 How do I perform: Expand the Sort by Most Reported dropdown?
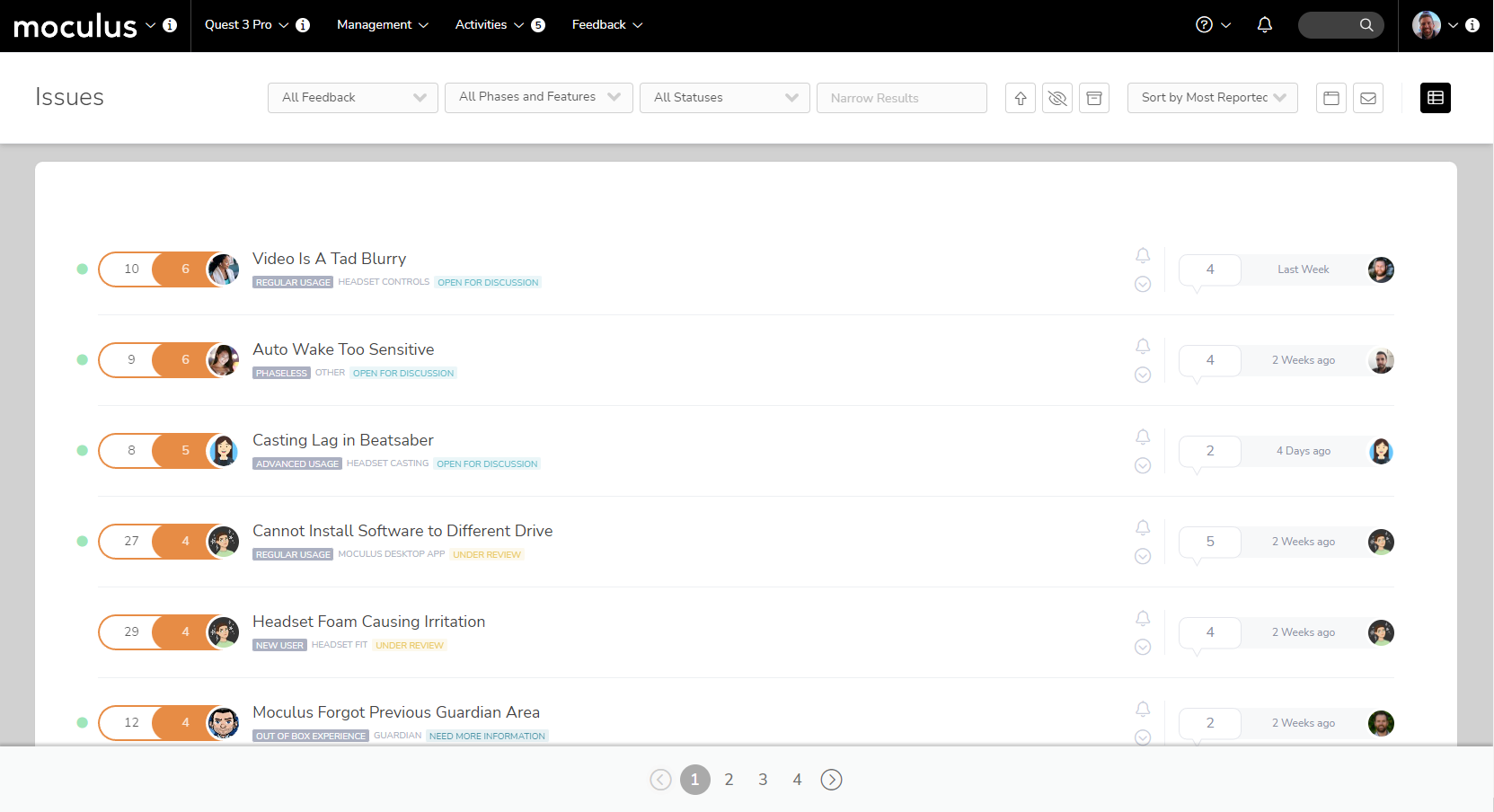click(x=1212, y=98)
